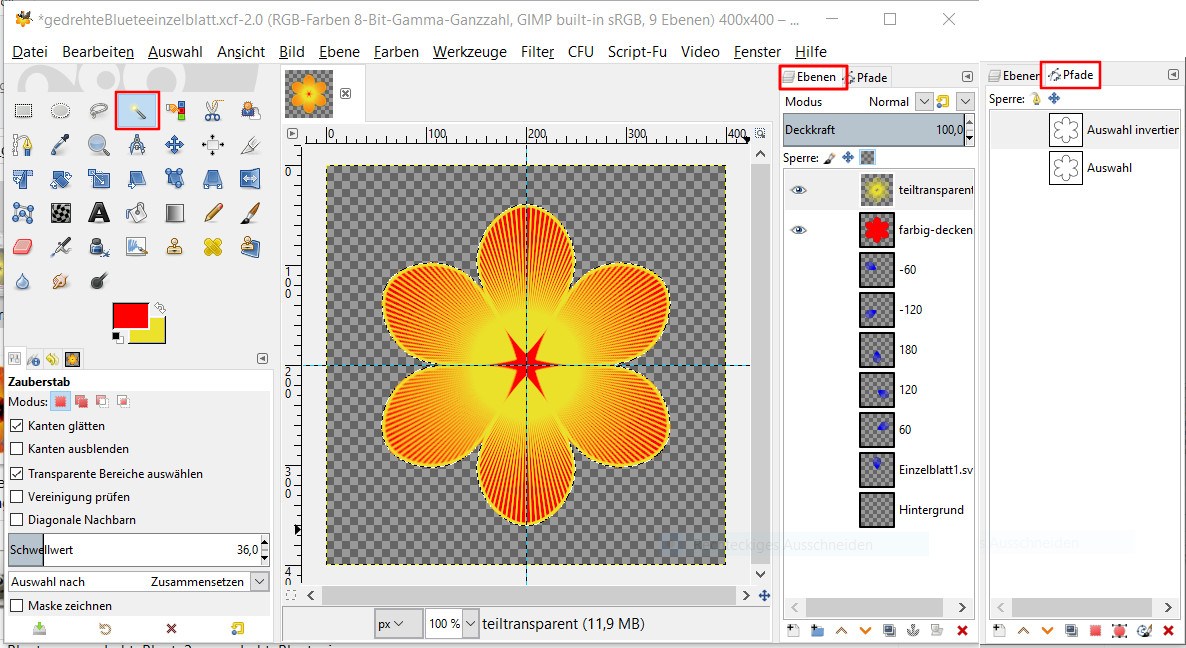This screenshot has width=1186, height=648.
Task: Select the 'Hintergrund' layer thumbnail
Action: [x=876, y=510]
